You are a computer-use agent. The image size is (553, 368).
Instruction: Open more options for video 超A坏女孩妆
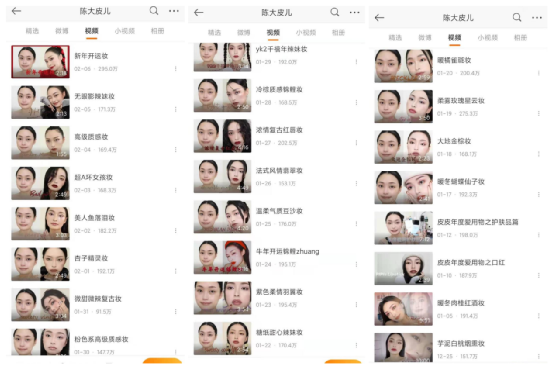175,190
